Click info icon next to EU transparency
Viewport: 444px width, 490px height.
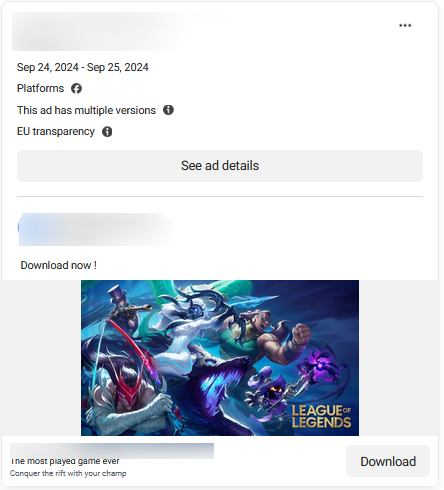(107, 131)
